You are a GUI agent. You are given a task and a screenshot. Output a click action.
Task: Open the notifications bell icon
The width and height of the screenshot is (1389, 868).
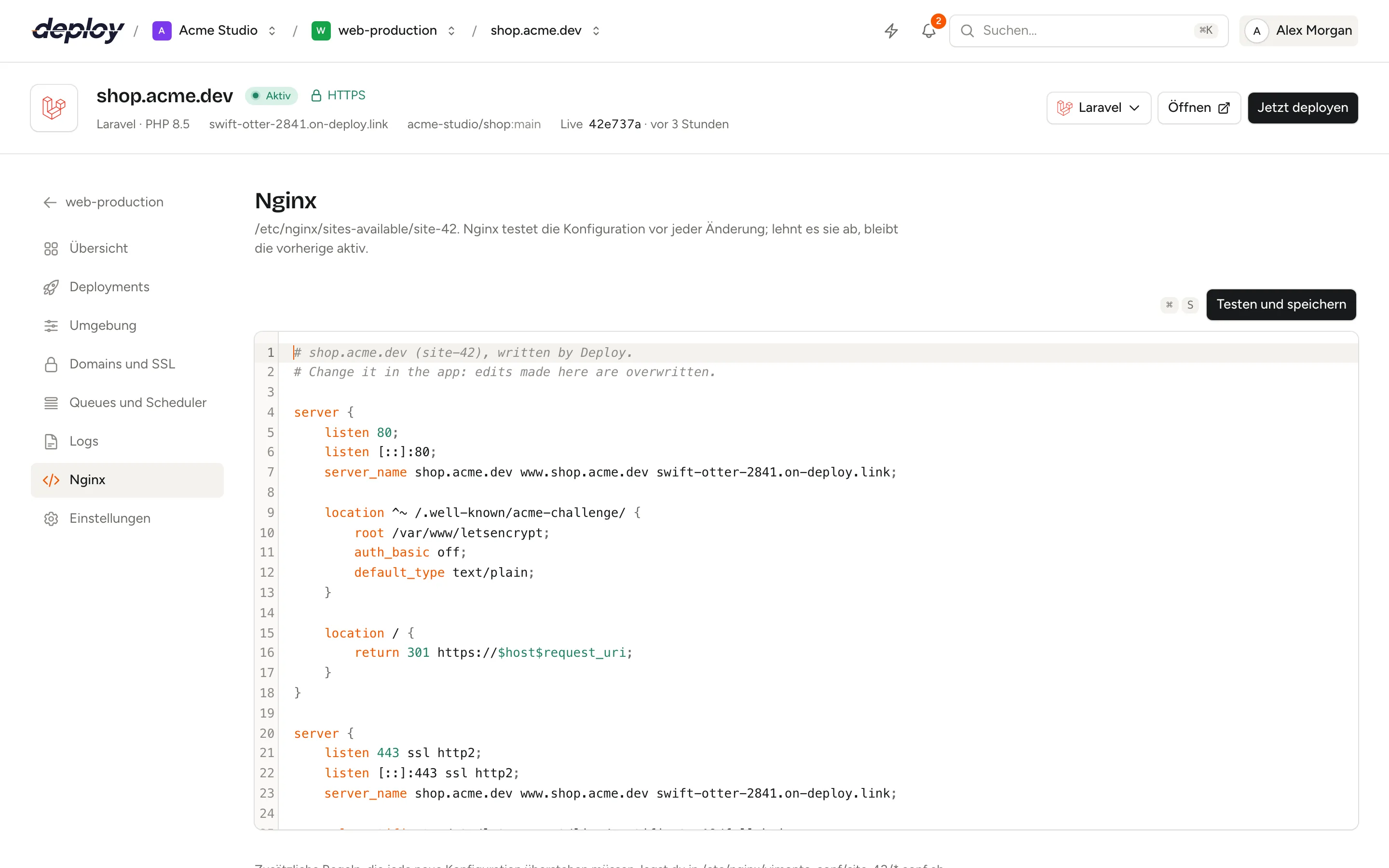pos(929,31)
